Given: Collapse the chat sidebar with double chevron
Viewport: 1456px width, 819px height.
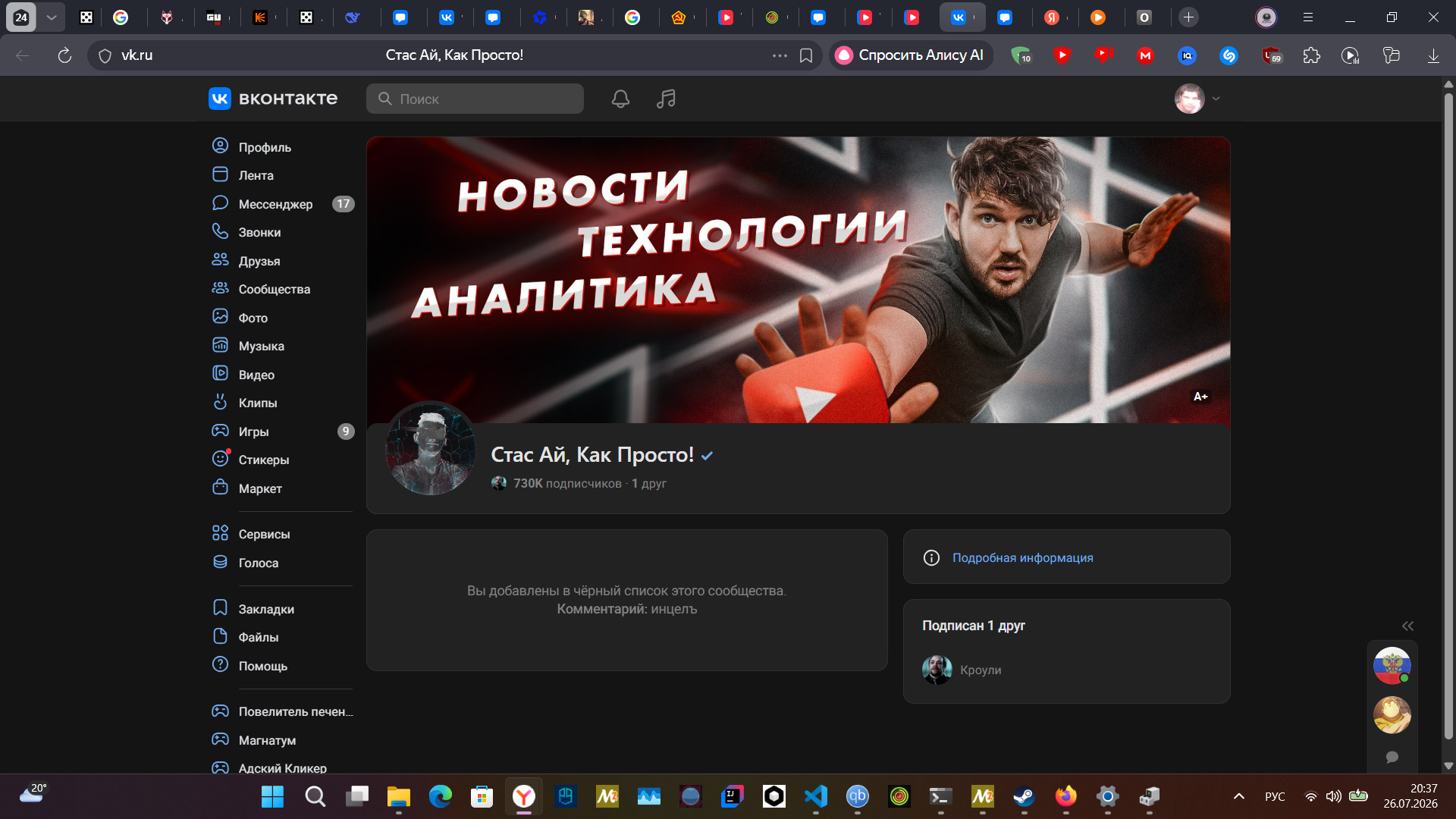Looking at the screenshot, I should pyautogui.click(x=1407, y=626).
